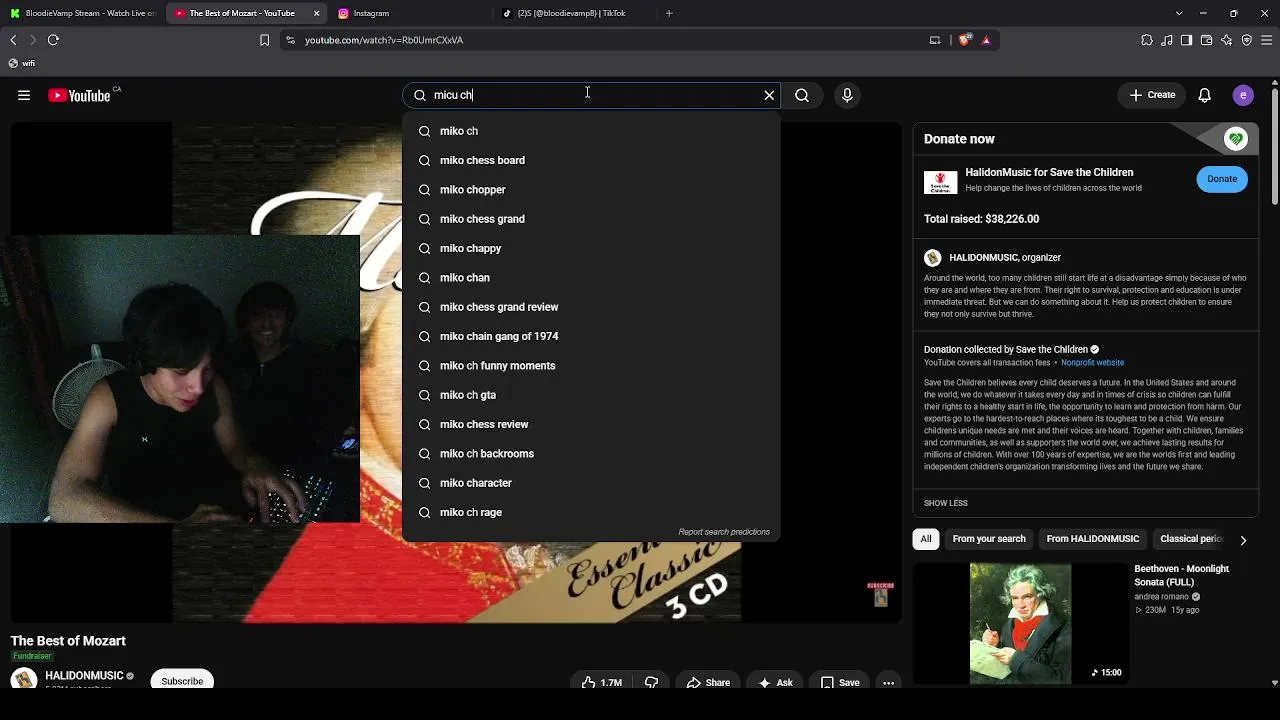
Task: Reload the current page
Action: pos(53,40)
